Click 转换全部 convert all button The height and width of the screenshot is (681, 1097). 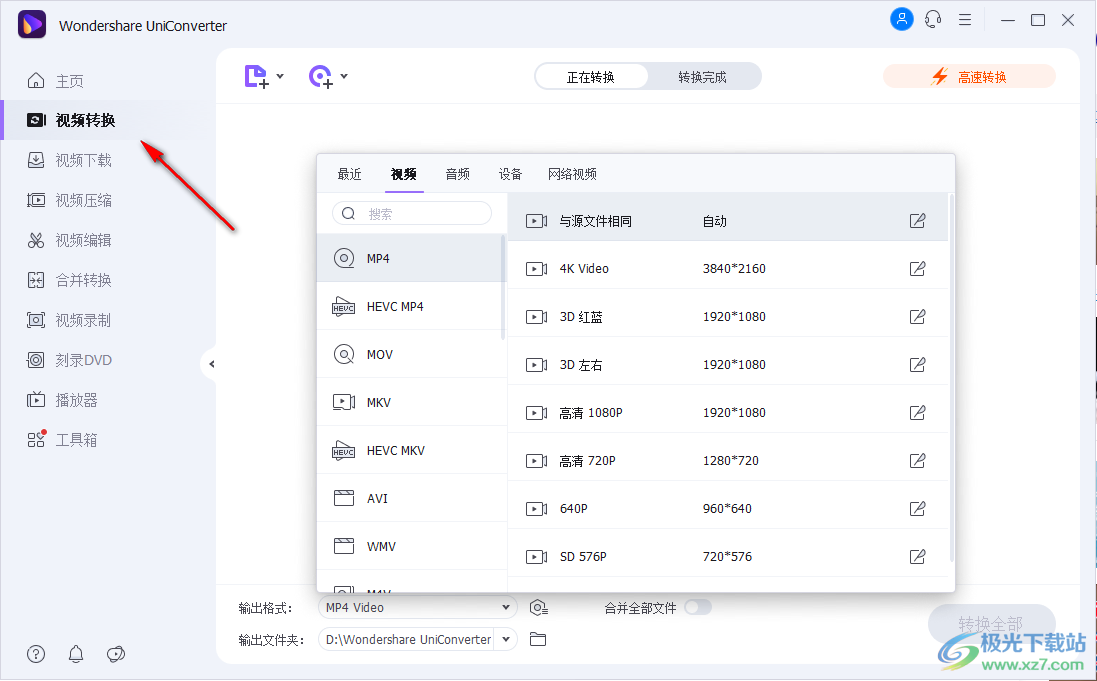[991, 624]
